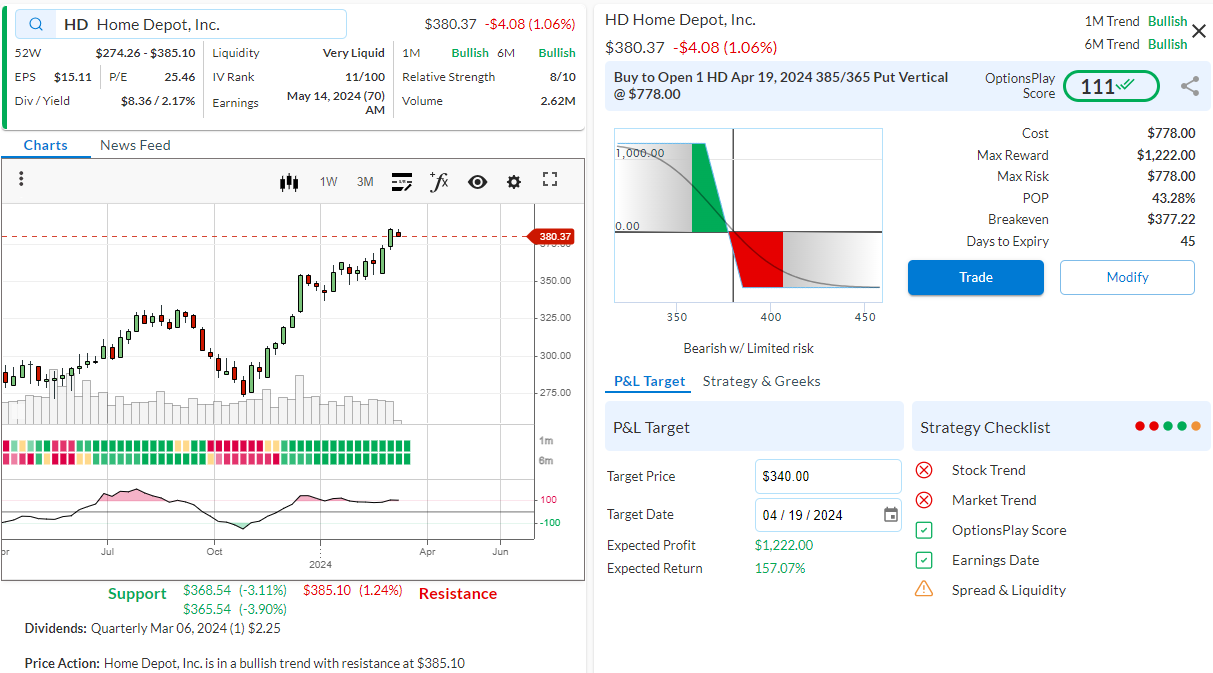Click the OptionsPlay Score passed checkmark icon
The image size is (1213, 673).
924,530
